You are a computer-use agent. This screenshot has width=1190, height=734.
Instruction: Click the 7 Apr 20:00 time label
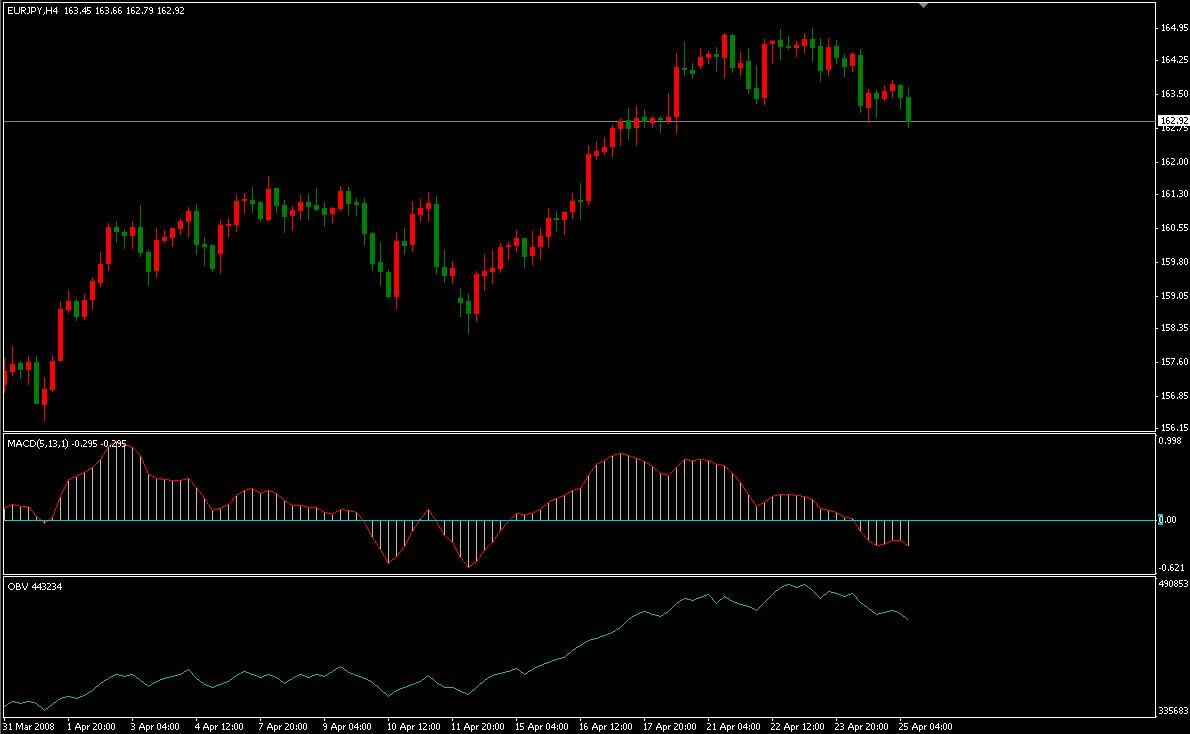click(x=282, y=726)
